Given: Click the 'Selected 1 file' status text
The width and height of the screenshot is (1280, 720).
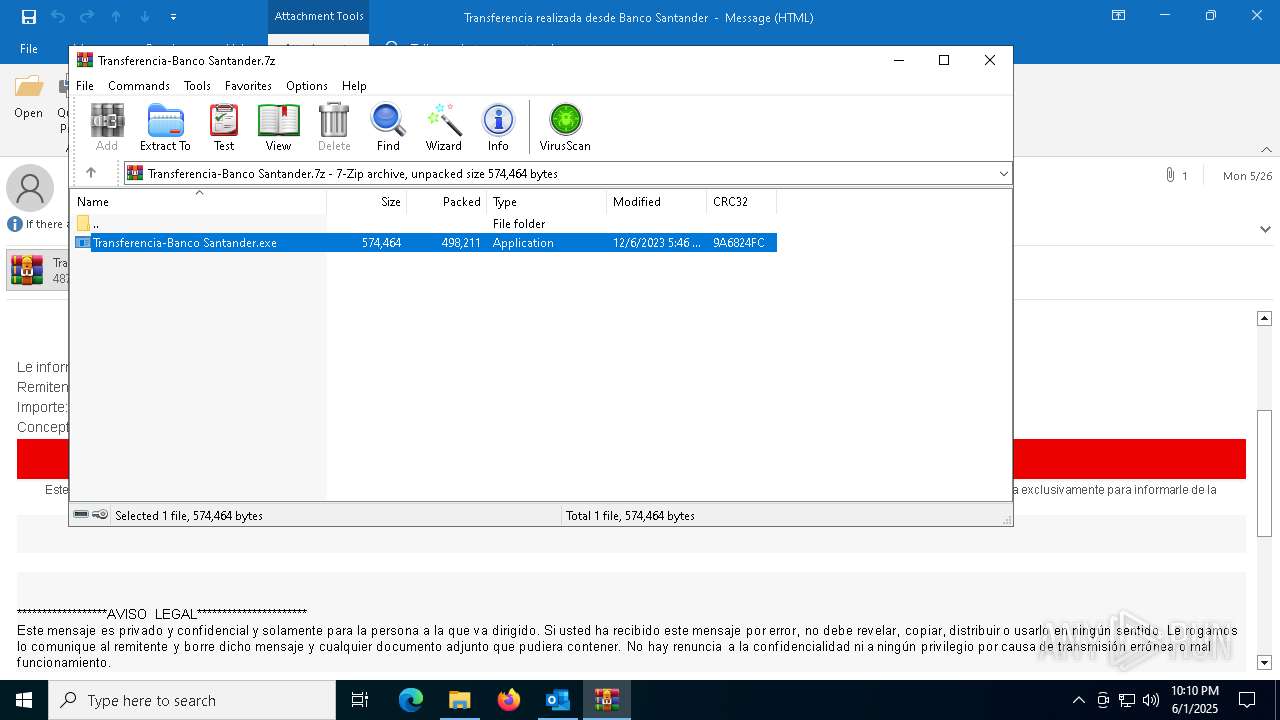Looking at the screenshot, I should (x=189, y=516).
